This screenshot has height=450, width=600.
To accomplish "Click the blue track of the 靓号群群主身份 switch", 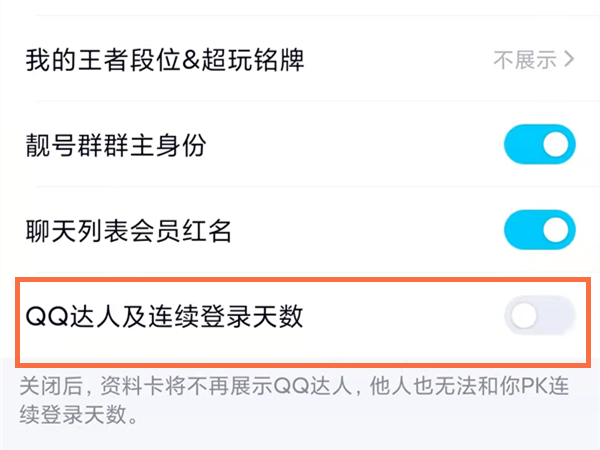I will coord(522,147).
